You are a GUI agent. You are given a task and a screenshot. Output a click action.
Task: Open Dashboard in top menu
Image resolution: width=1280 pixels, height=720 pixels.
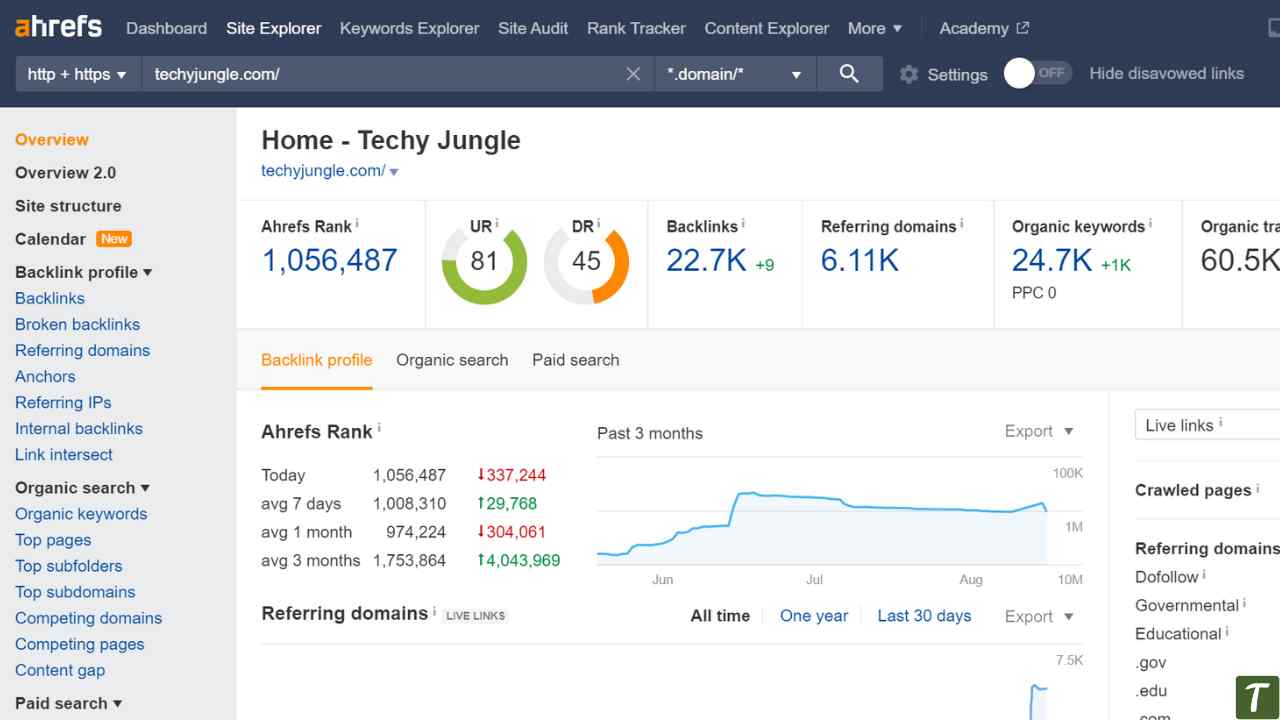(167, 28)
